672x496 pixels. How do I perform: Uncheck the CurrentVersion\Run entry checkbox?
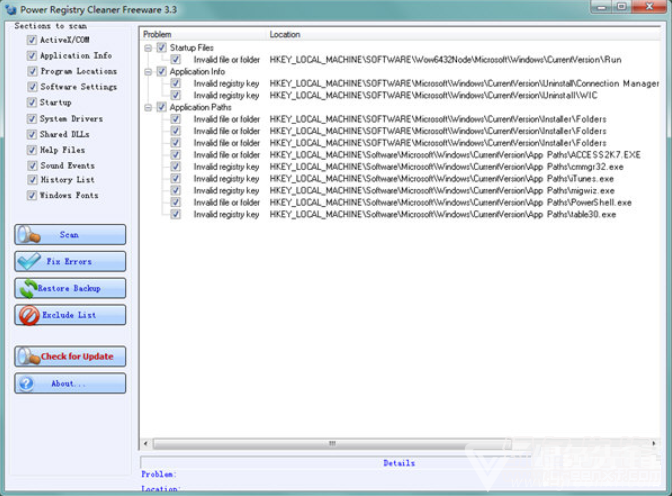[x=176, y=60]
